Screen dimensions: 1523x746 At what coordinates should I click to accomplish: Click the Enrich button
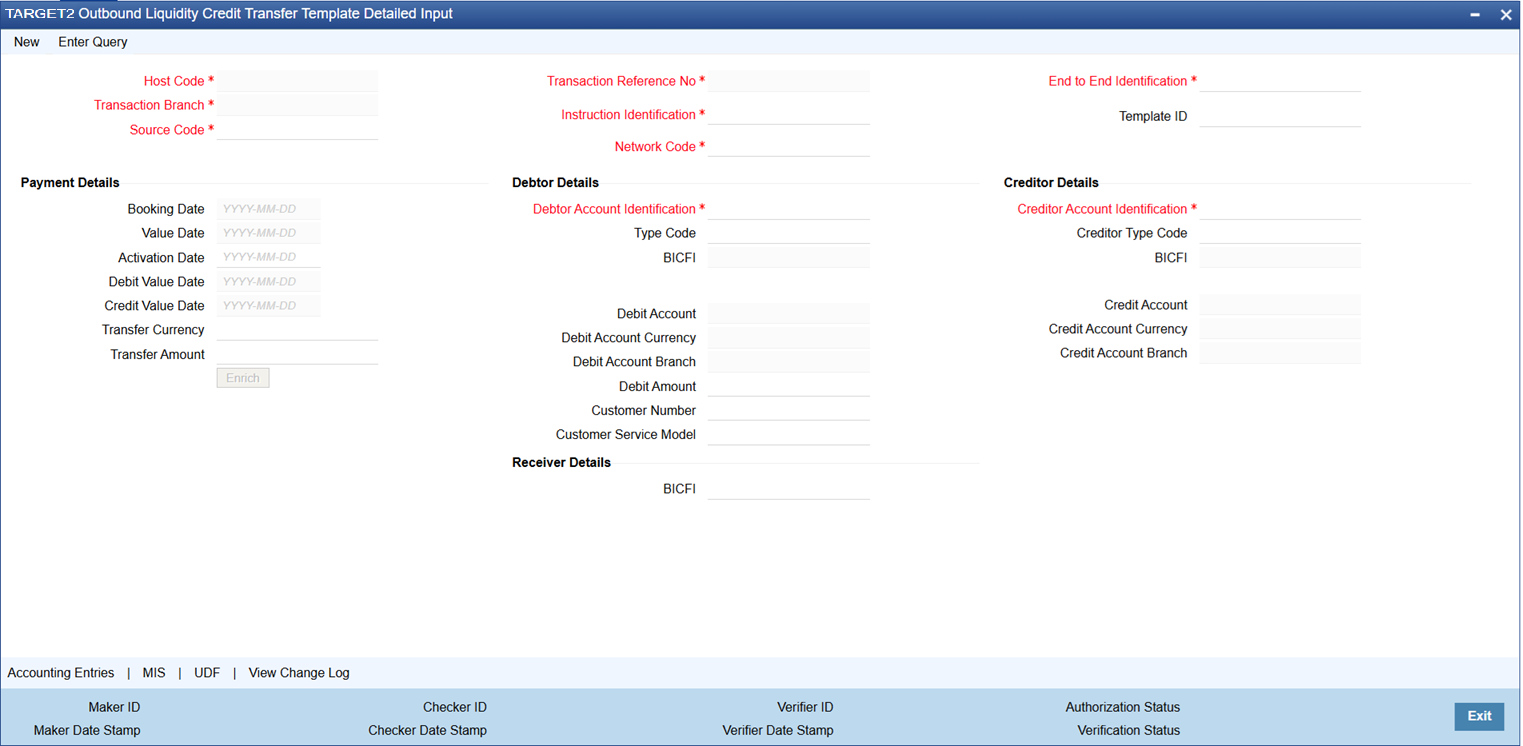tap(243, 378)
